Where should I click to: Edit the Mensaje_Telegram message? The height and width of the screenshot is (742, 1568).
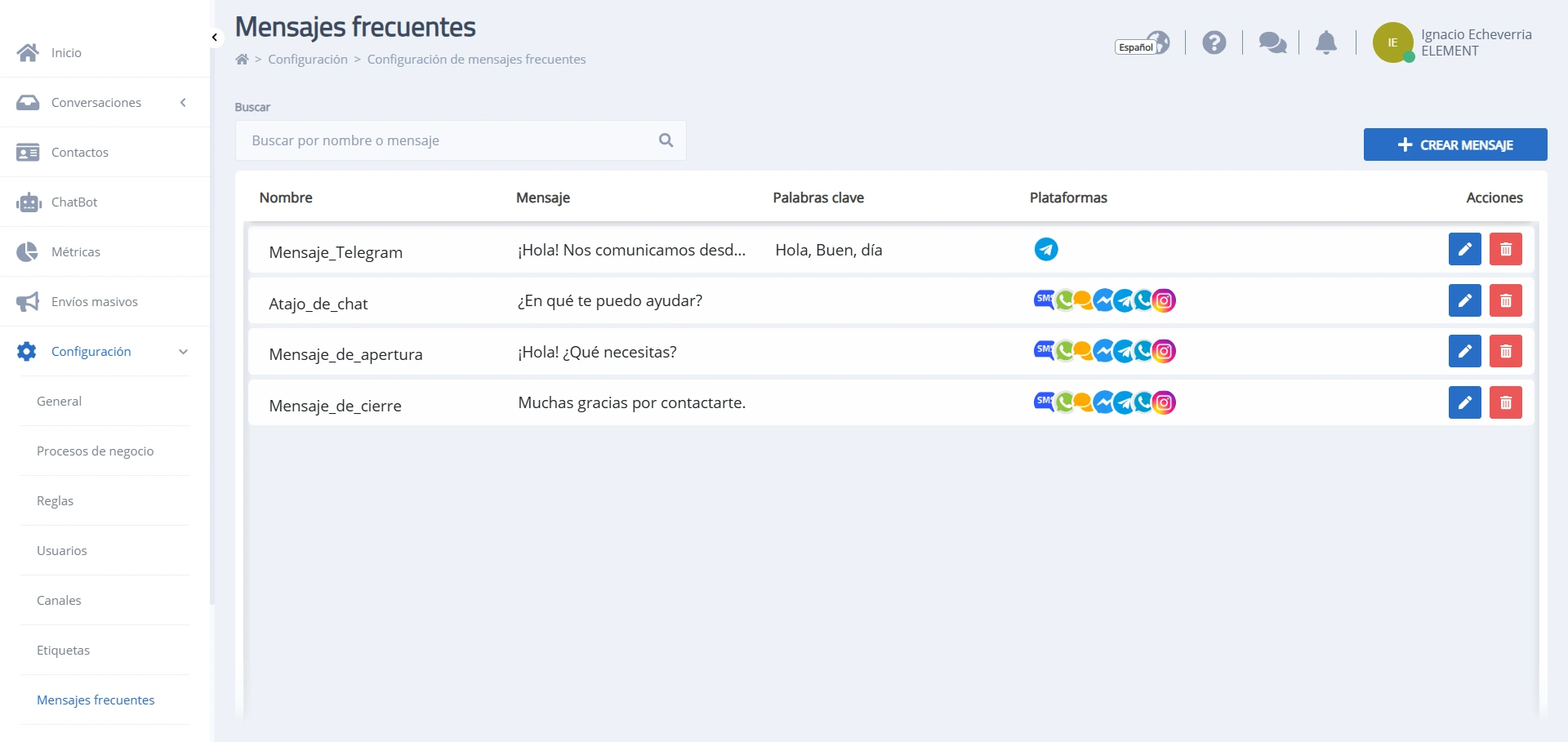(1464, 249)
